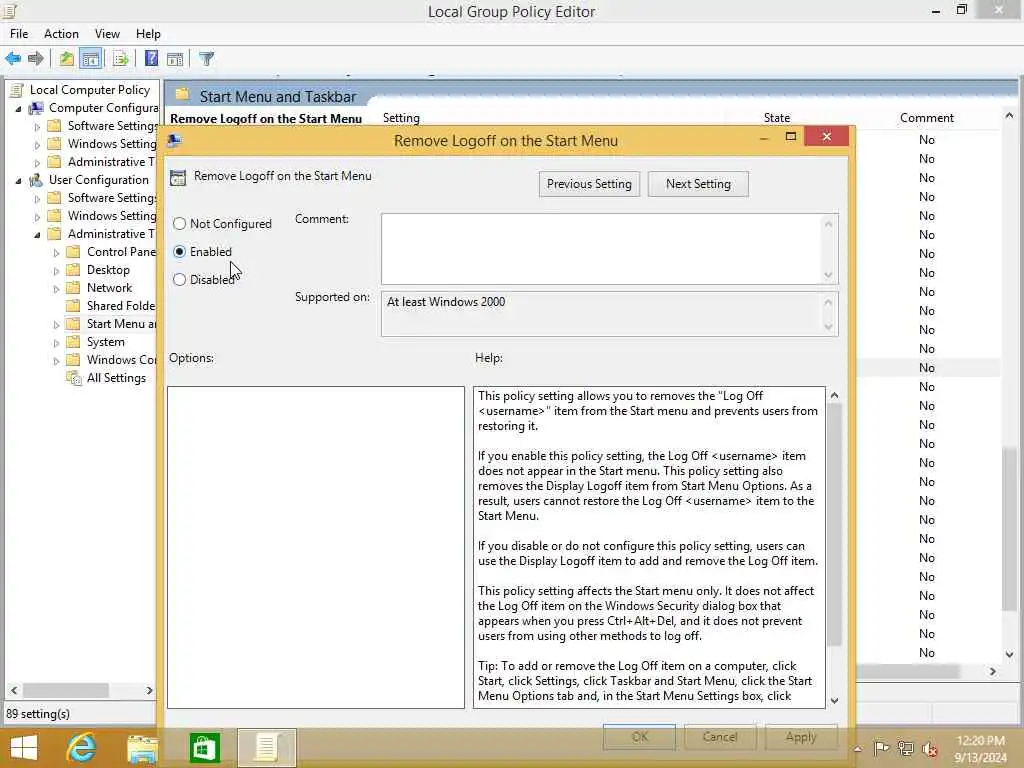Click settings list vertical scrollbar thumb
The height and width of the screenshot is (768, 1024).
pyautogui.click(x=1010, y=530)
